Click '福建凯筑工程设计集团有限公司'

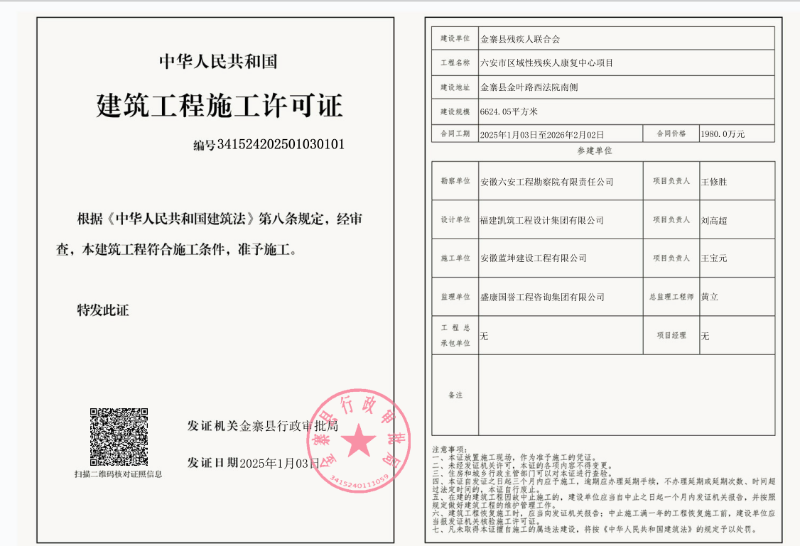pos(542,220)
